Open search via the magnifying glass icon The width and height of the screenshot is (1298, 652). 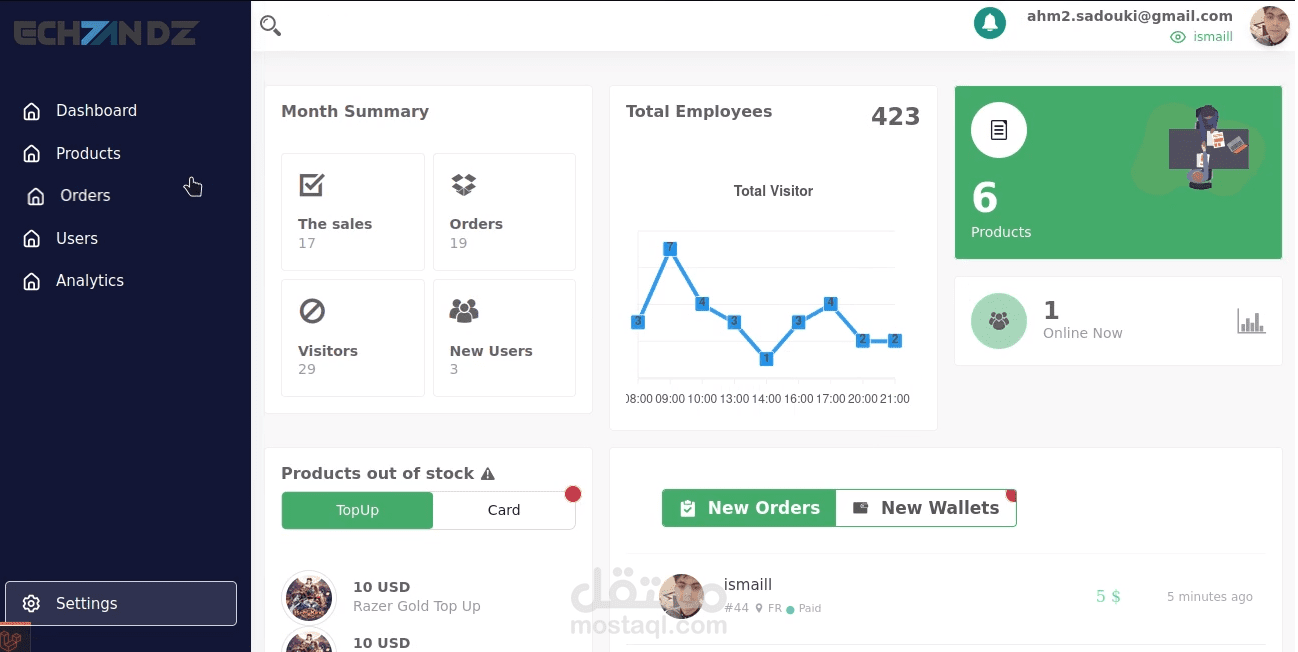point(270,26)
